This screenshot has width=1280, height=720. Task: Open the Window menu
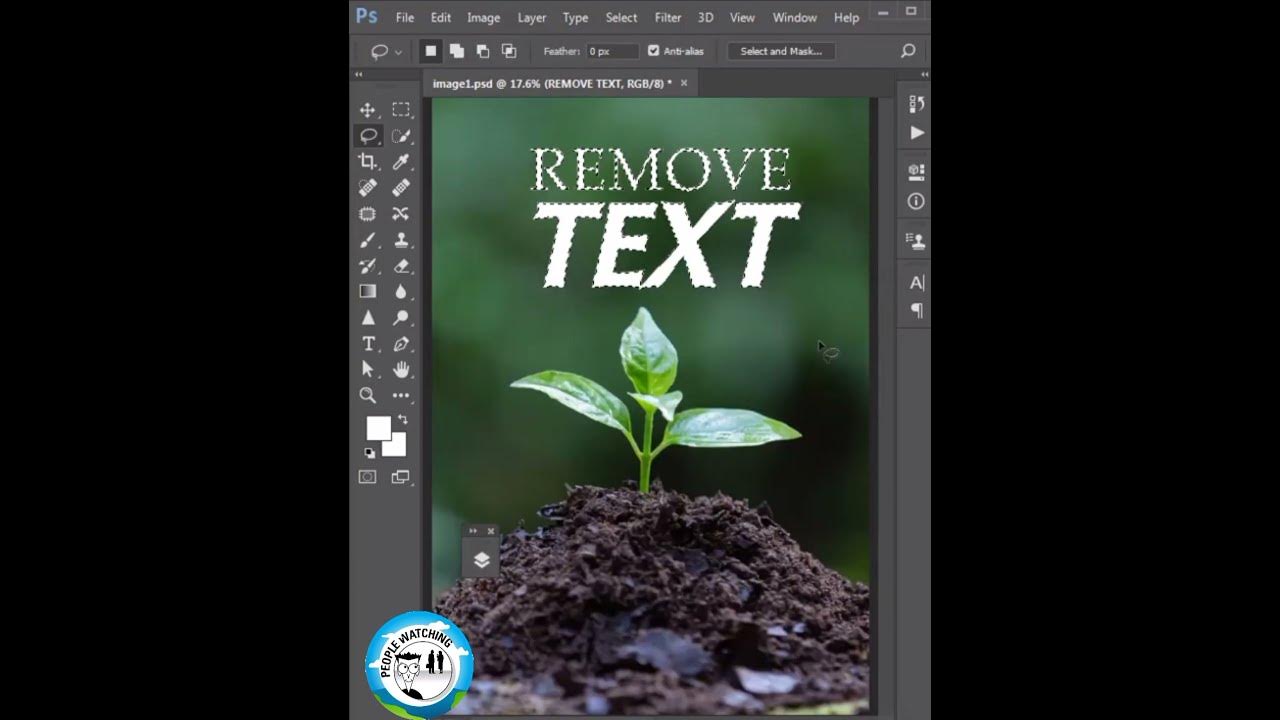point(795,18)
